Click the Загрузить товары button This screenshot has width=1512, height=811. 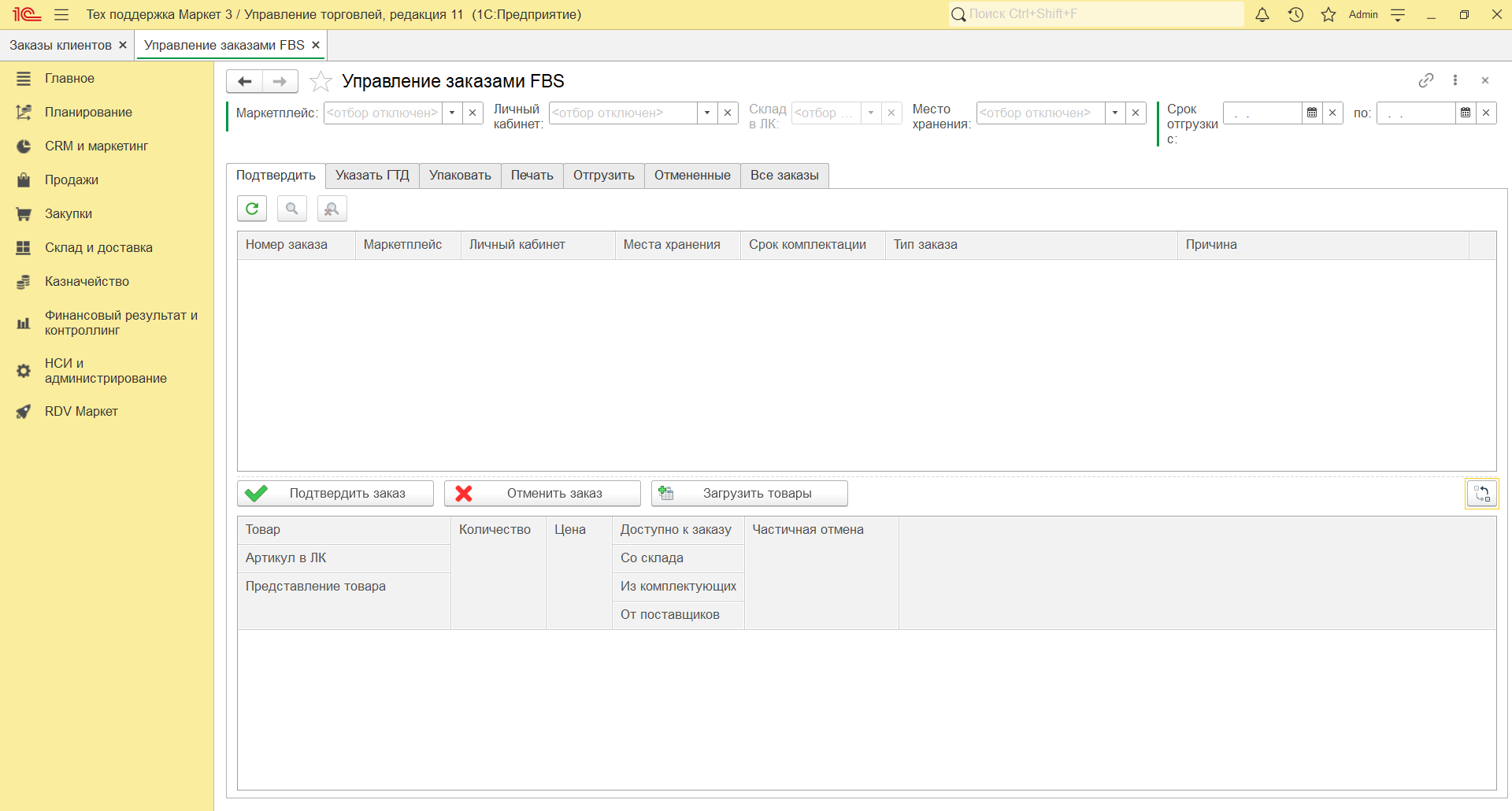[750, 494]
